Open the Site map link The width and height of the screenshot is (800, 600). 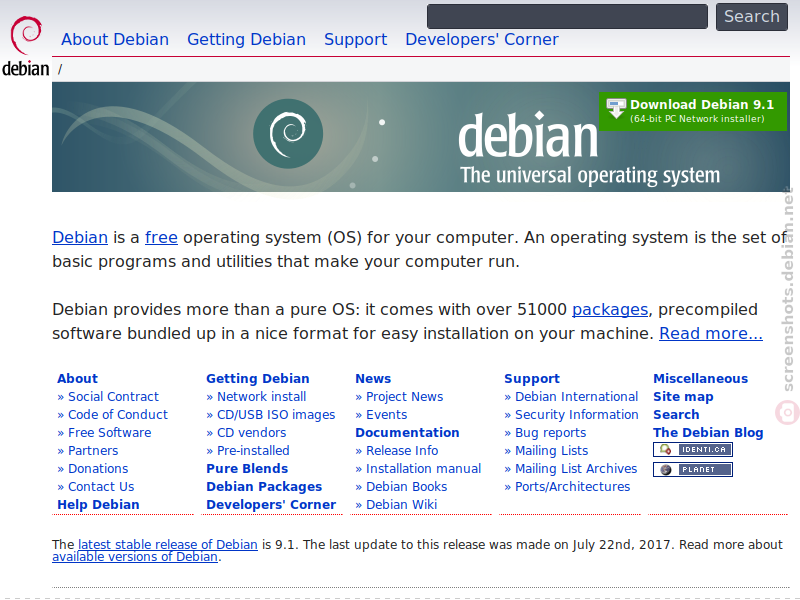click(683, 396)
